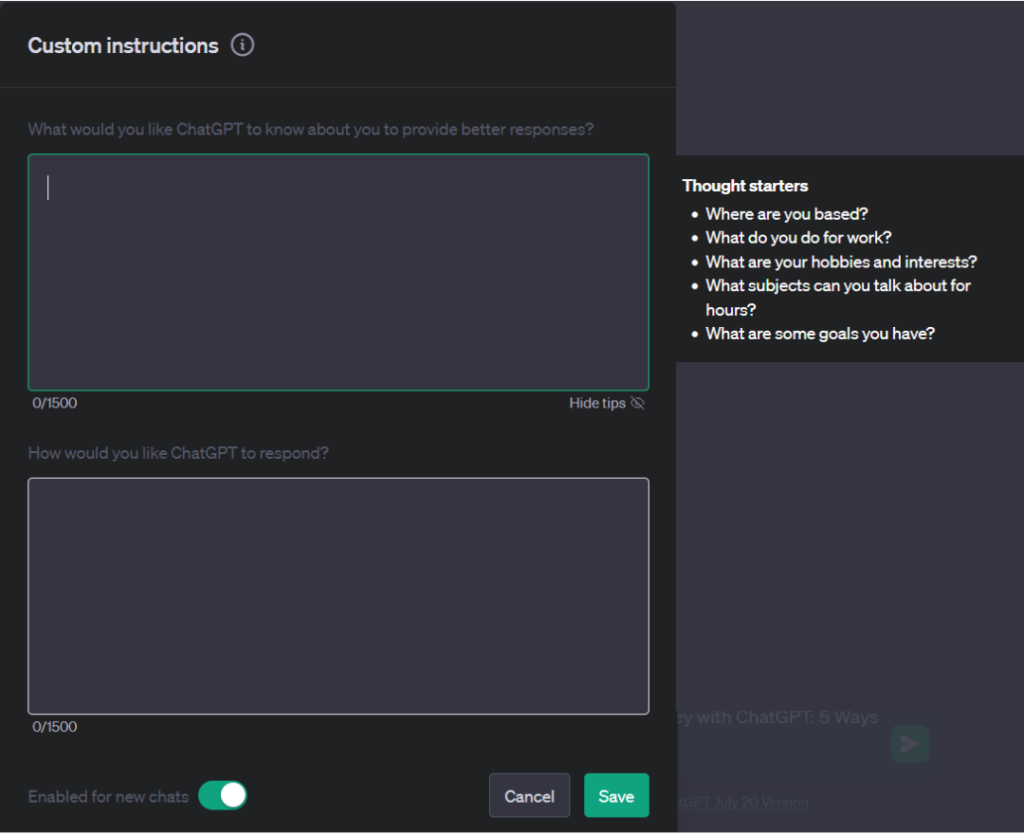1024x834 pixels.
Task: Click the eye icon to hide tips
Action: tap(638, 403)
